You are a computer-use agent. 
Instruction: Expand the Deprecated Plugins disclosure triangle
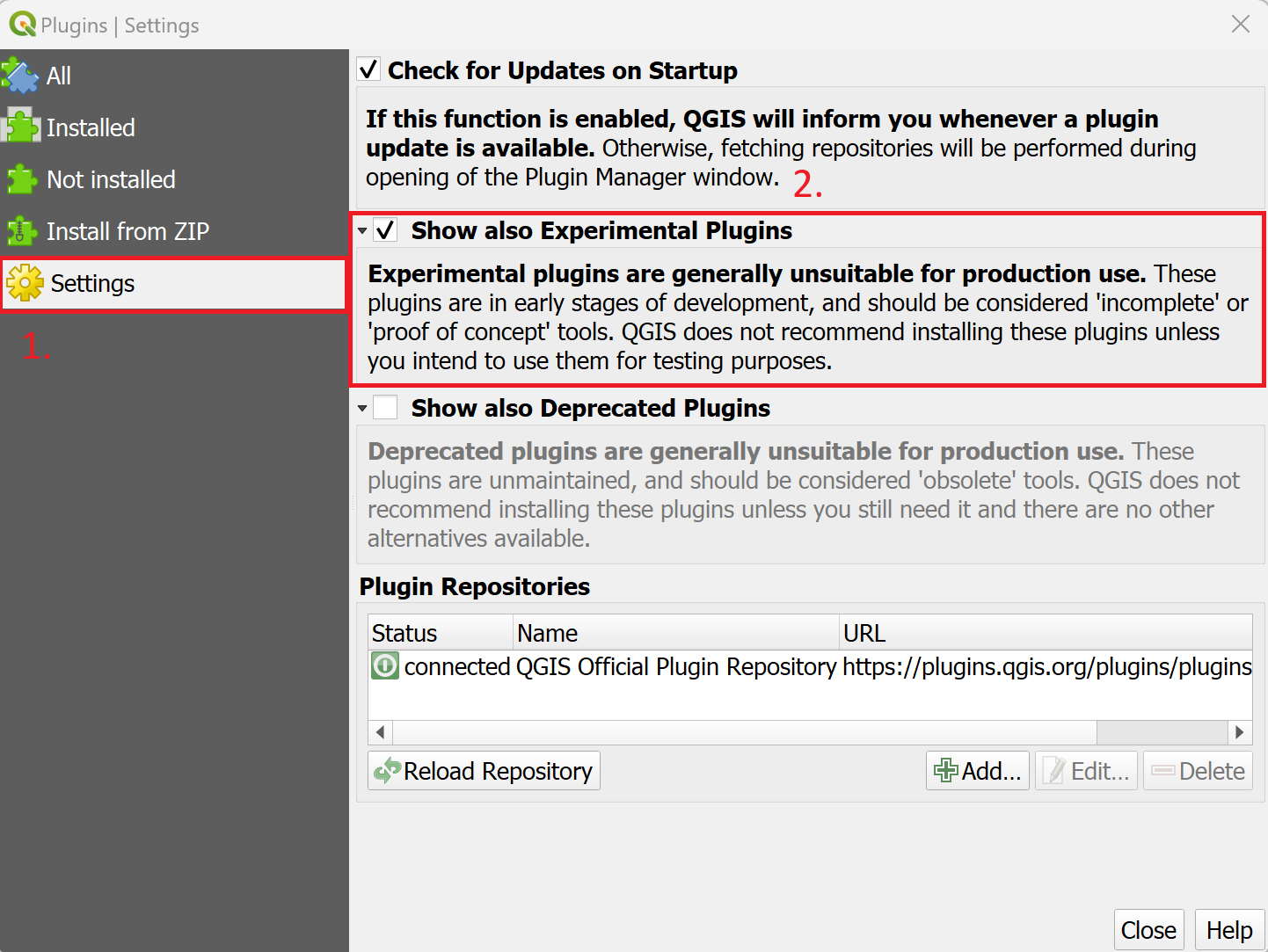(363, 407)
